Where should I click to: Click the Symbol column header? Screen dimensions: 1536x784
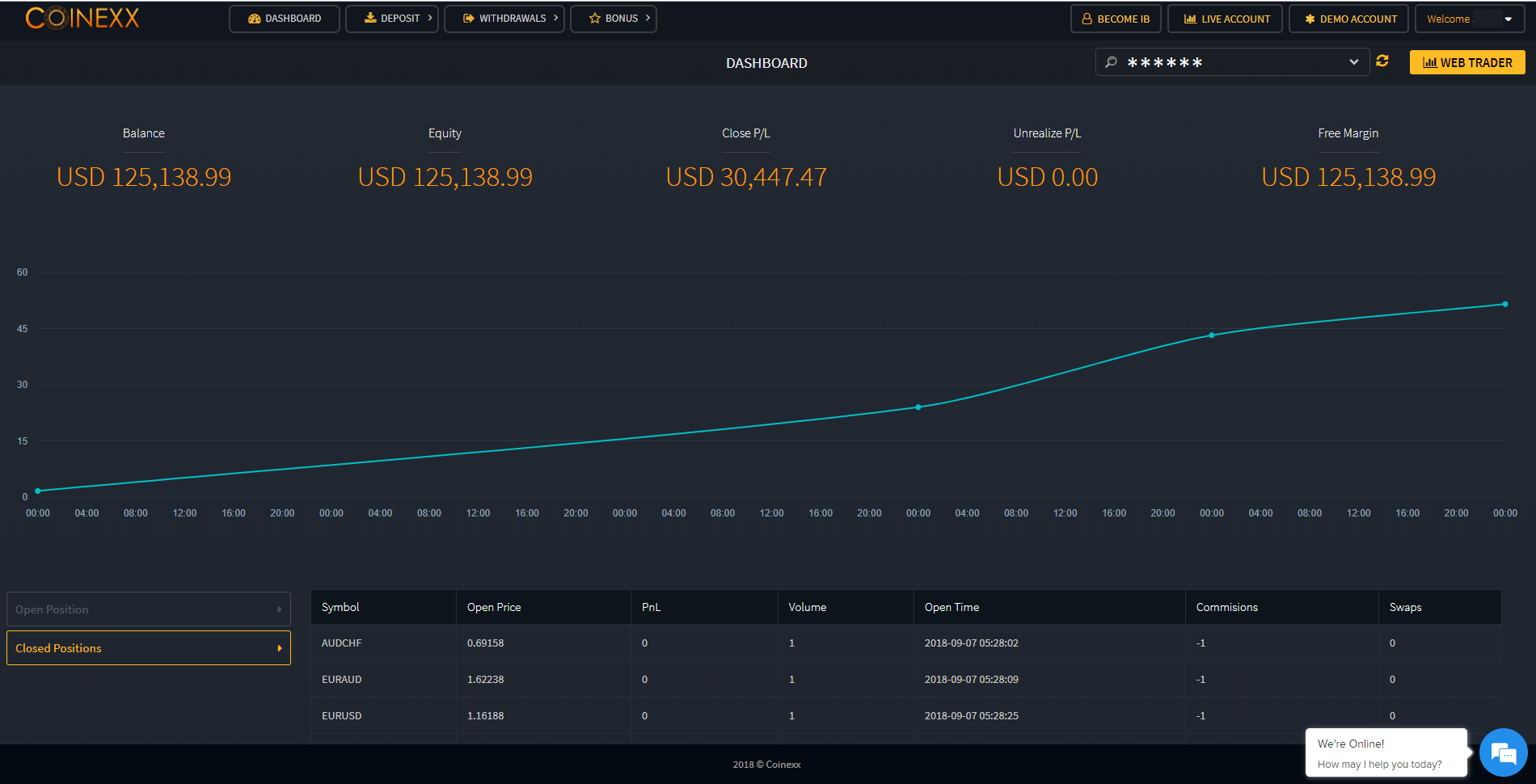340,607
